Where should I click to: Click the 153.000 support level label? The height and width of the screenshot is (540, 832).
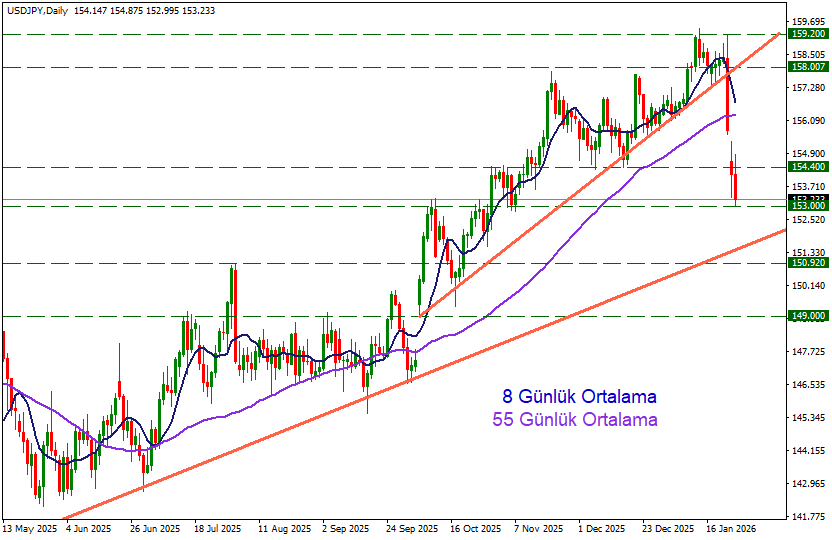click(807, 206)
